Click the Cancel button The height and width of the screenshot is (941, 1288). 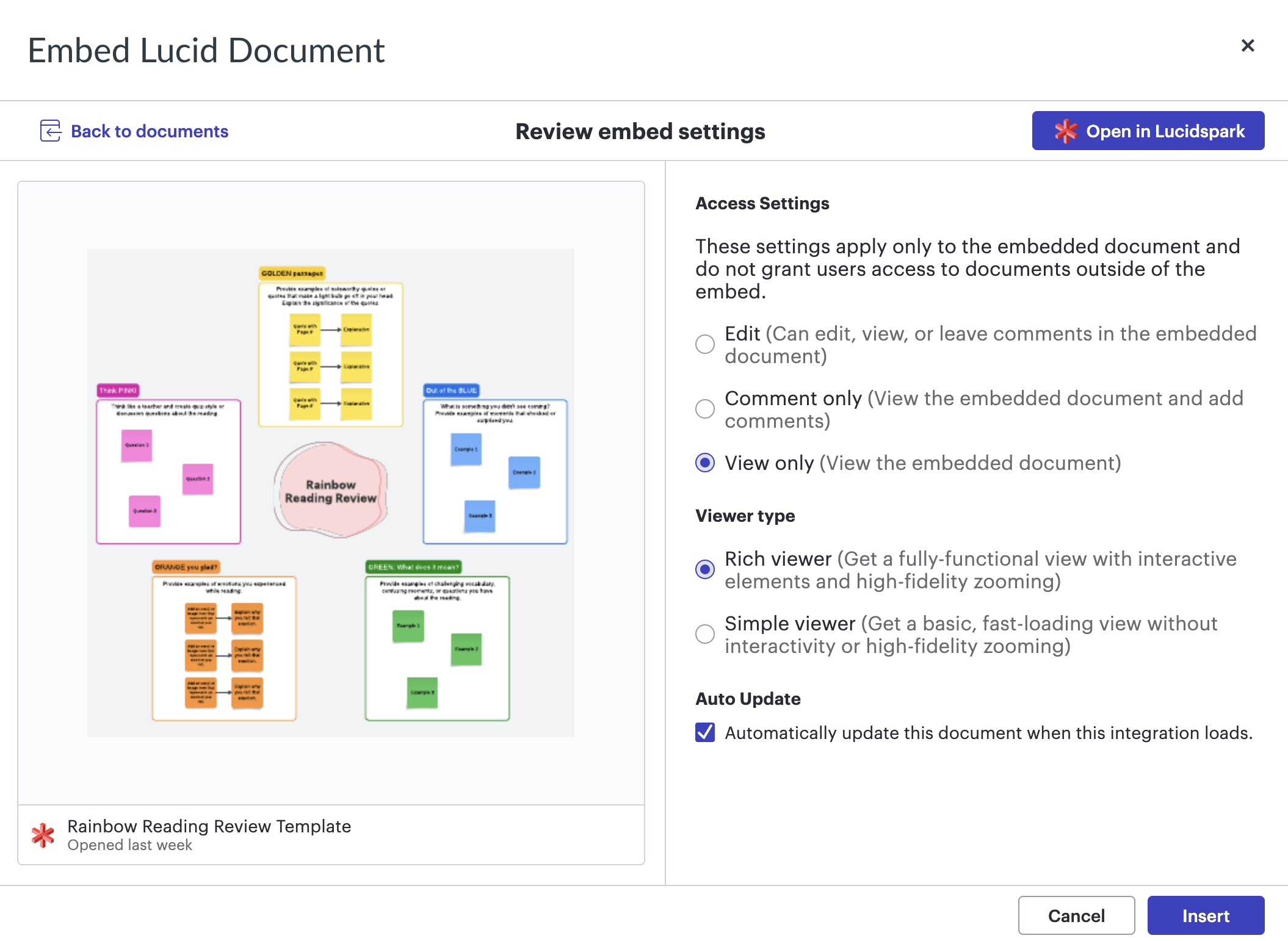1076,915
